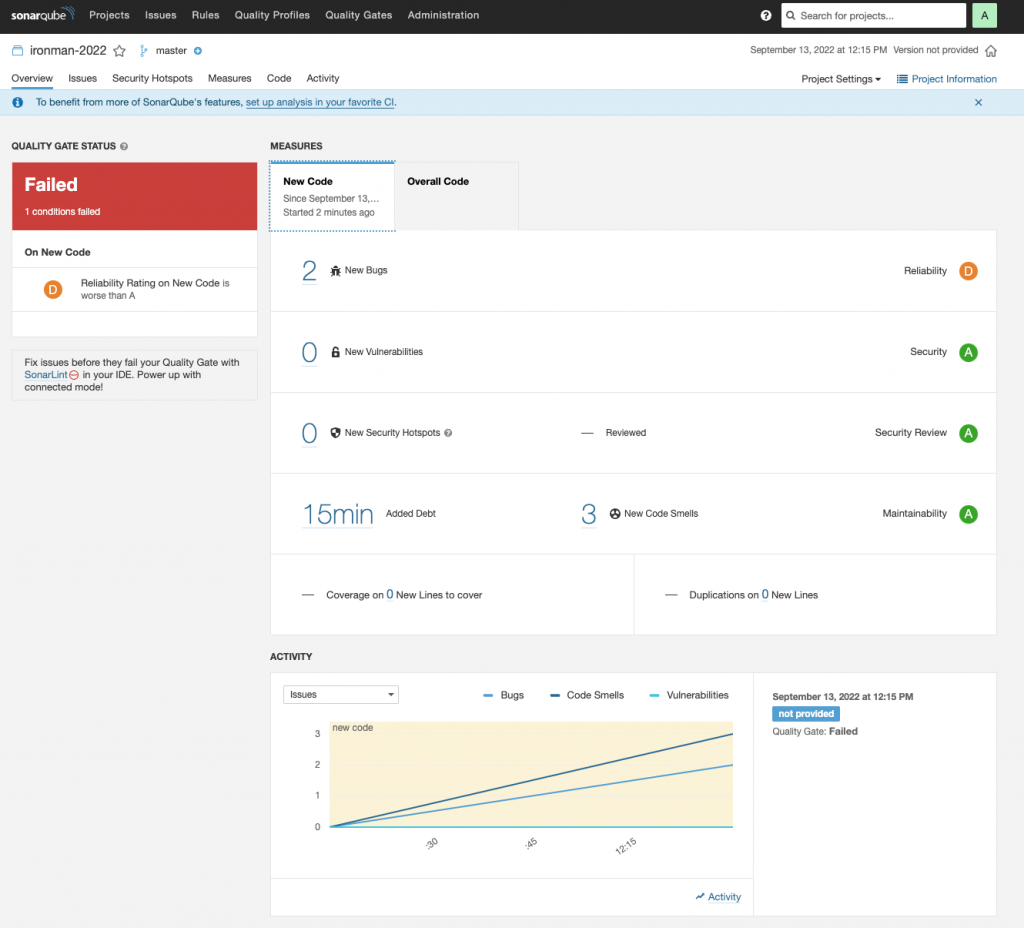Viewport: 1024px width, 928px height.
Task: Follow 'set up analysis in your favorite CI' link
Action: point(320,103)
